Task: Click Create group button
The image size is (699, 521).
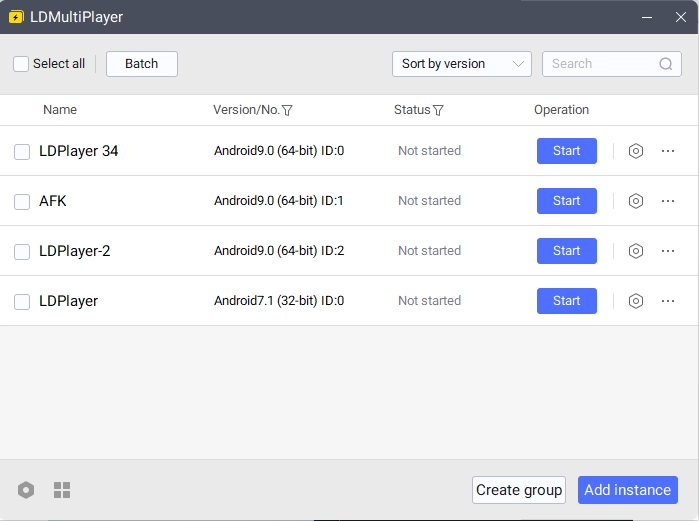Action: [518, 490]
